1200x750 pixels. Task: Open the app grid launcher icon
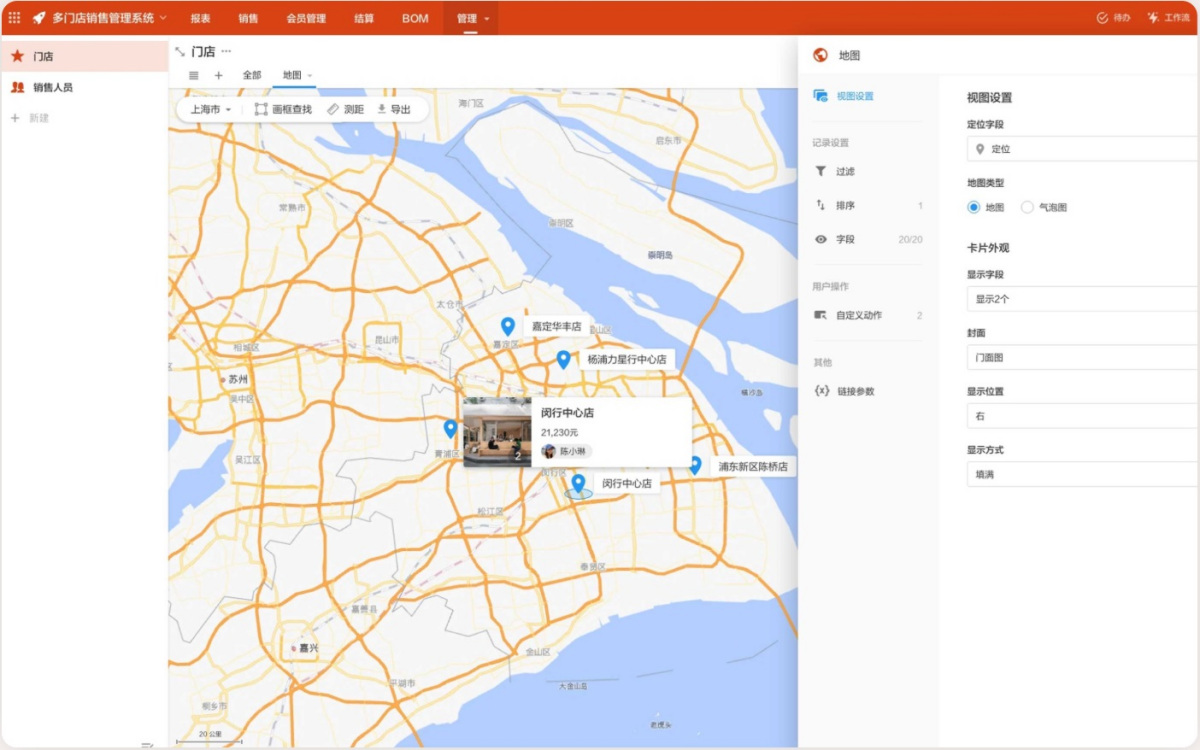click(x=14, y=18)
